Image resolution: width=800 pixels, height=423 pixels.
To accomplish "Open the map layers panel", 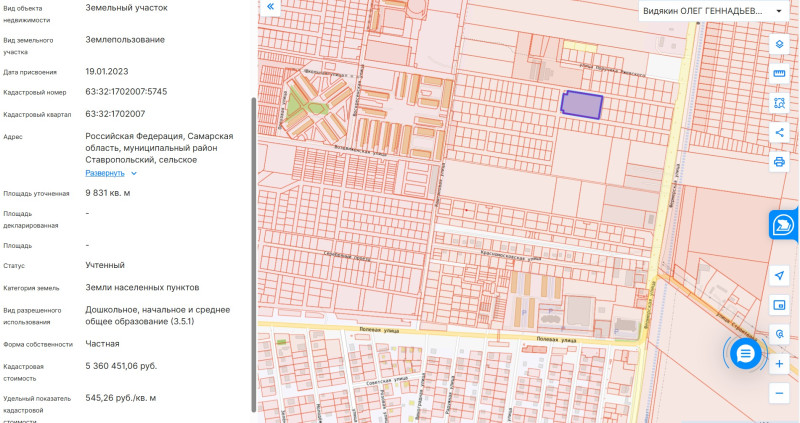I will tap(779, 45).
